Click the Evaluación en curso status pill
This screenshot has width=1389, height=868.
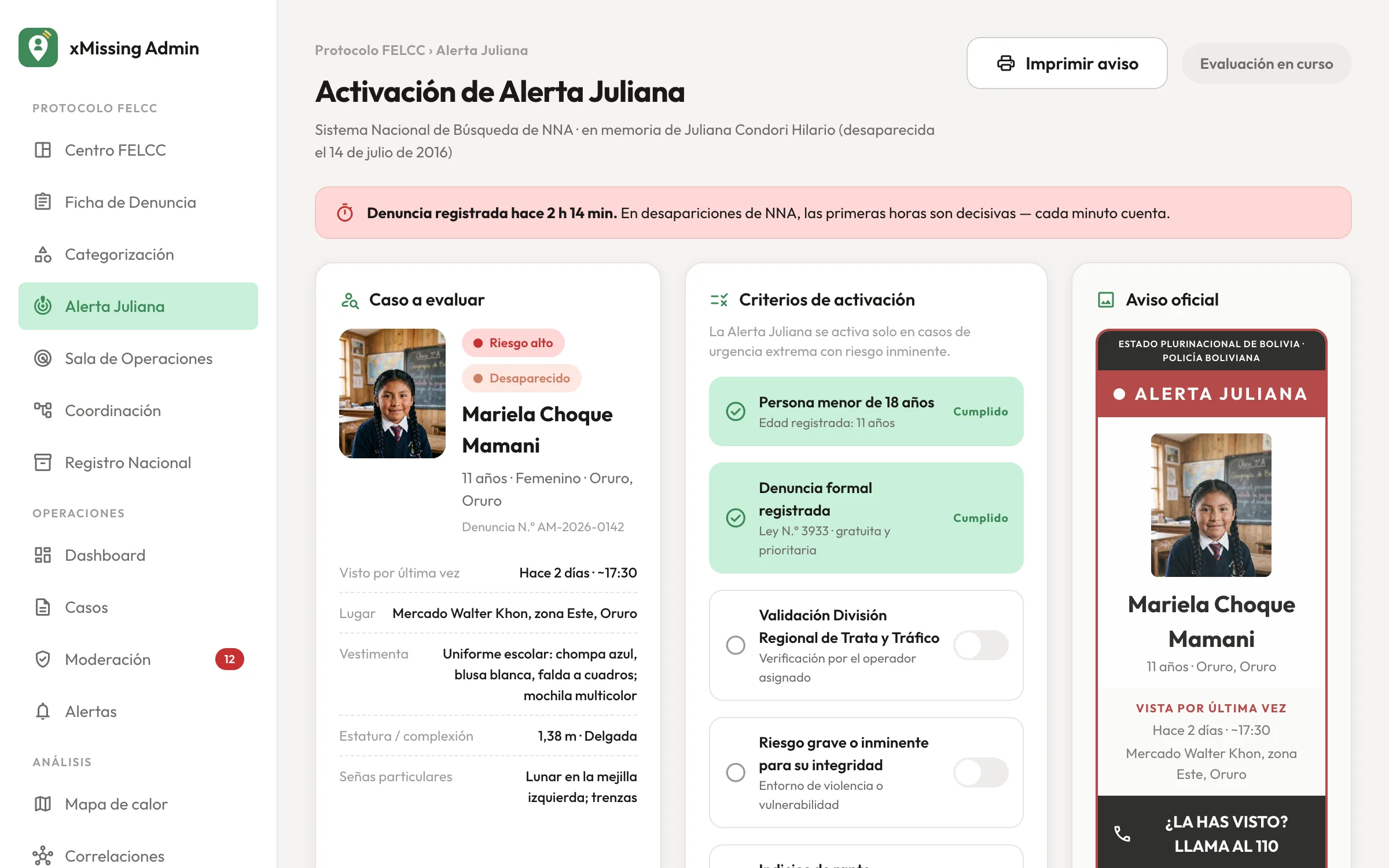(1266, 63)
